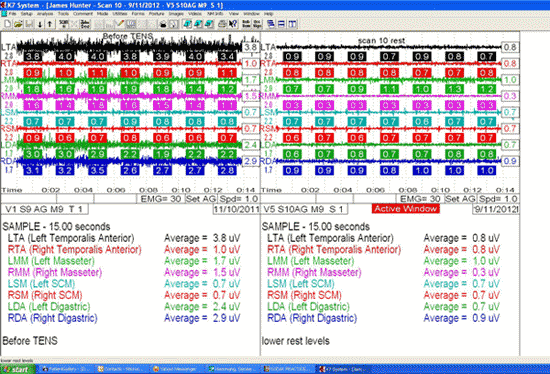Click the Print toolbar icon
The image size is (550, 374).
pos(222,24)
